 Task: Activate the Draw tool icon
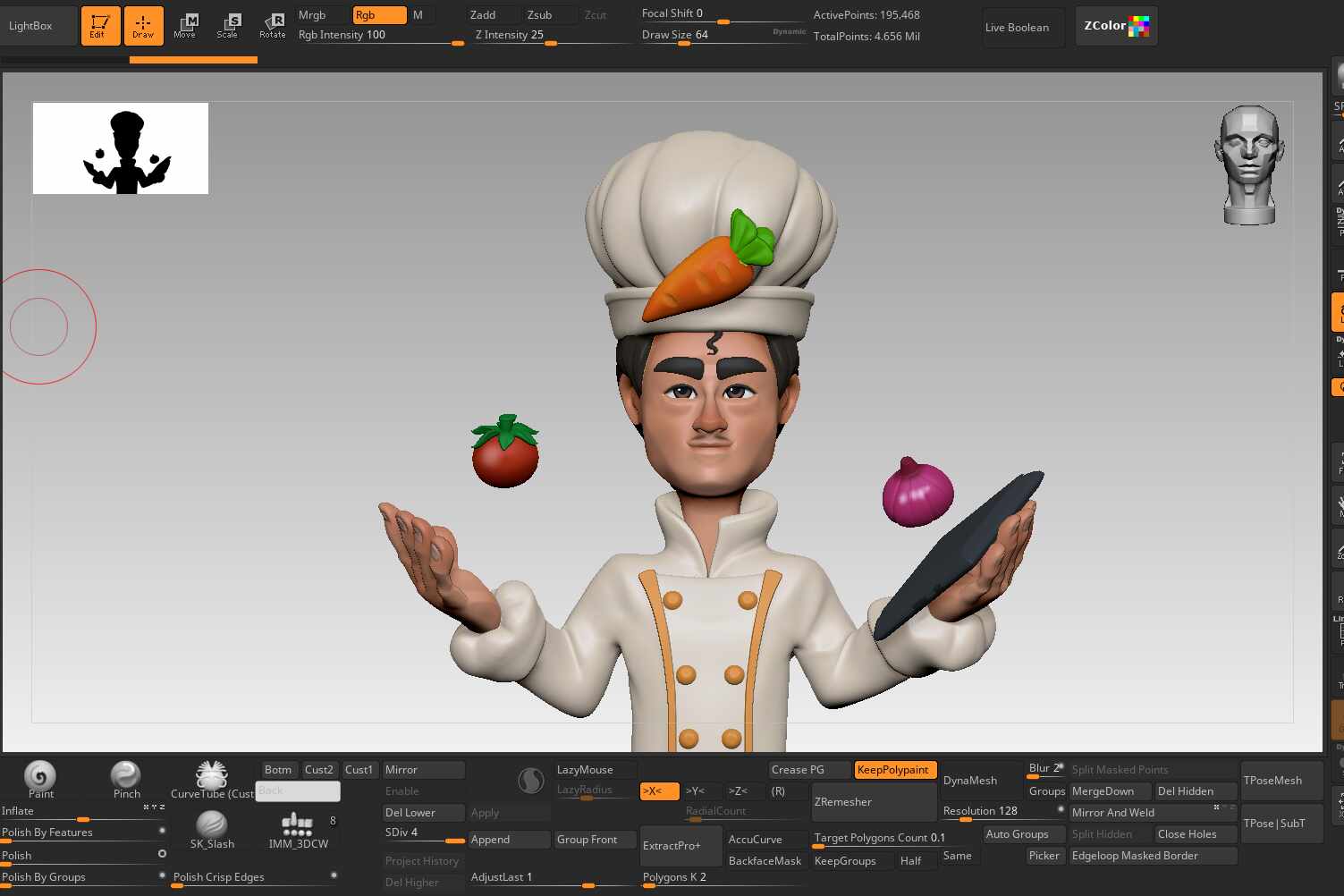143,25
